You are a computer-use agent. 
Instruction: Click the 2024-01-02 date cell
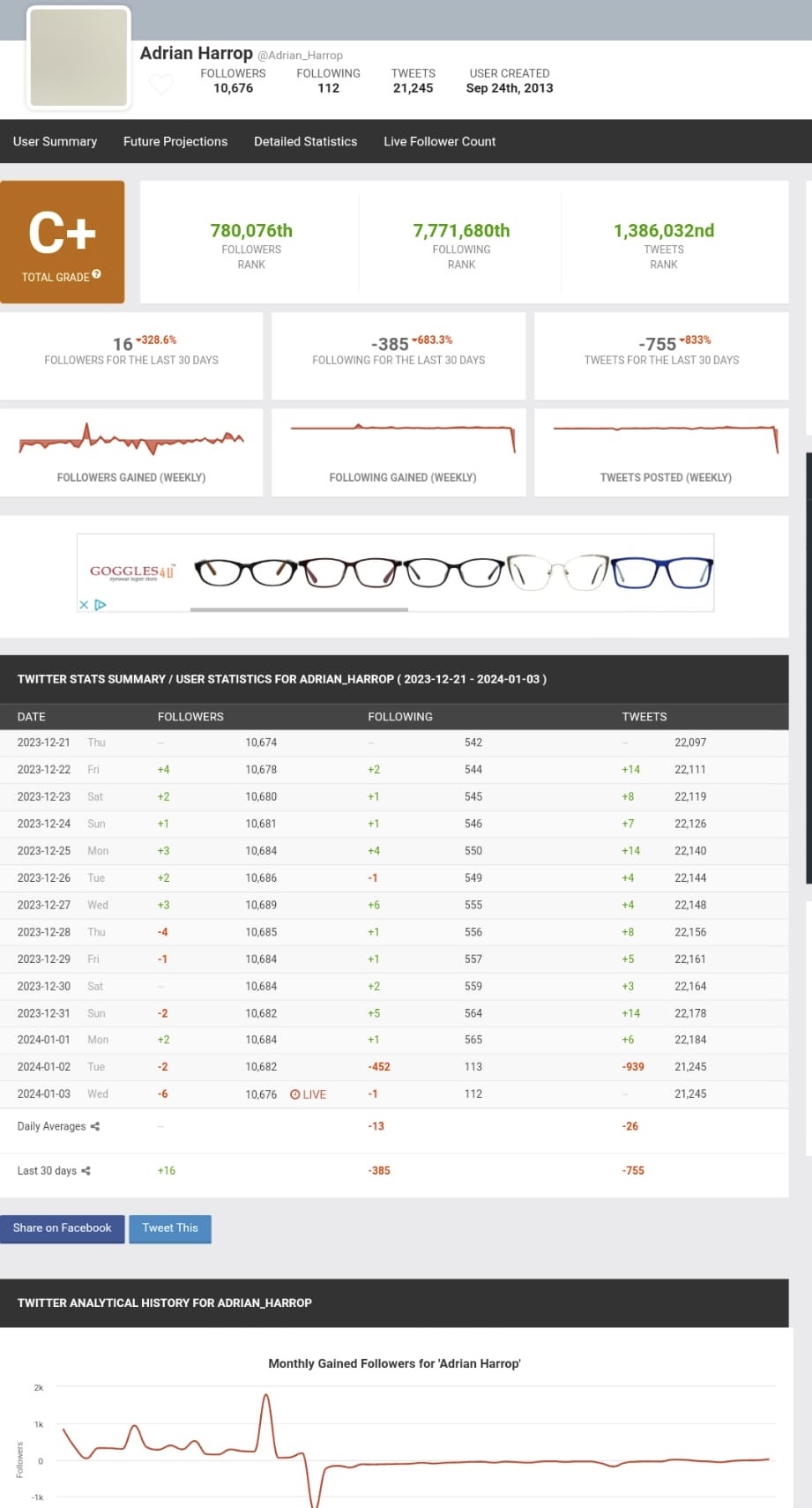click(44, 1067)
